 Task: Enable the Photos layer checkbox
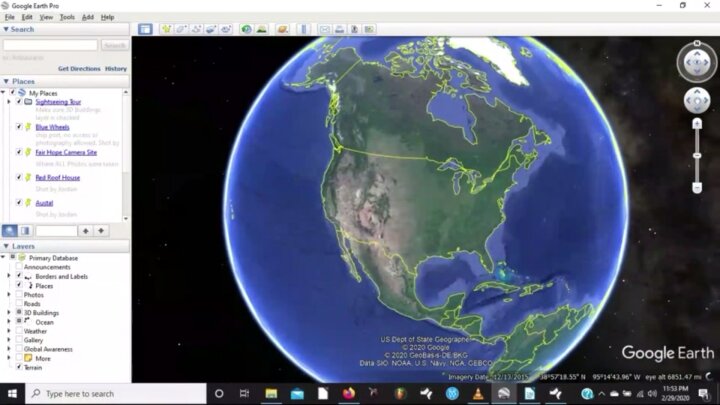[19, 294]
